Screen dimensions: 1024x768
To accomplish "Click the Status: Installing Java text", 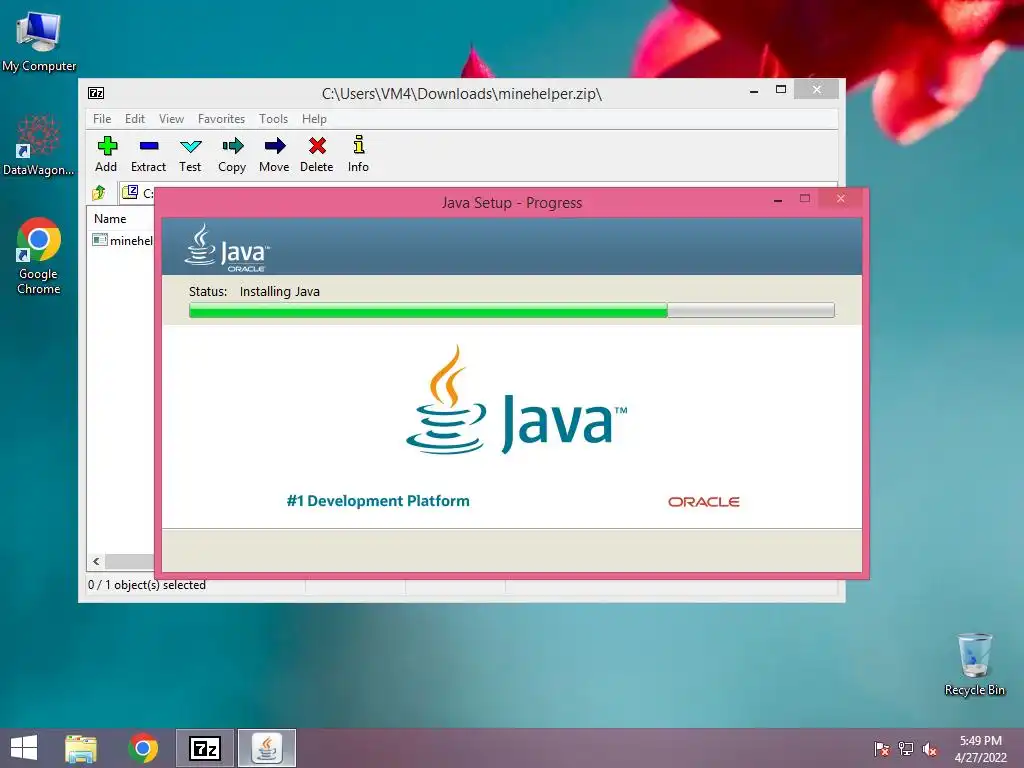I will point(254,291).
